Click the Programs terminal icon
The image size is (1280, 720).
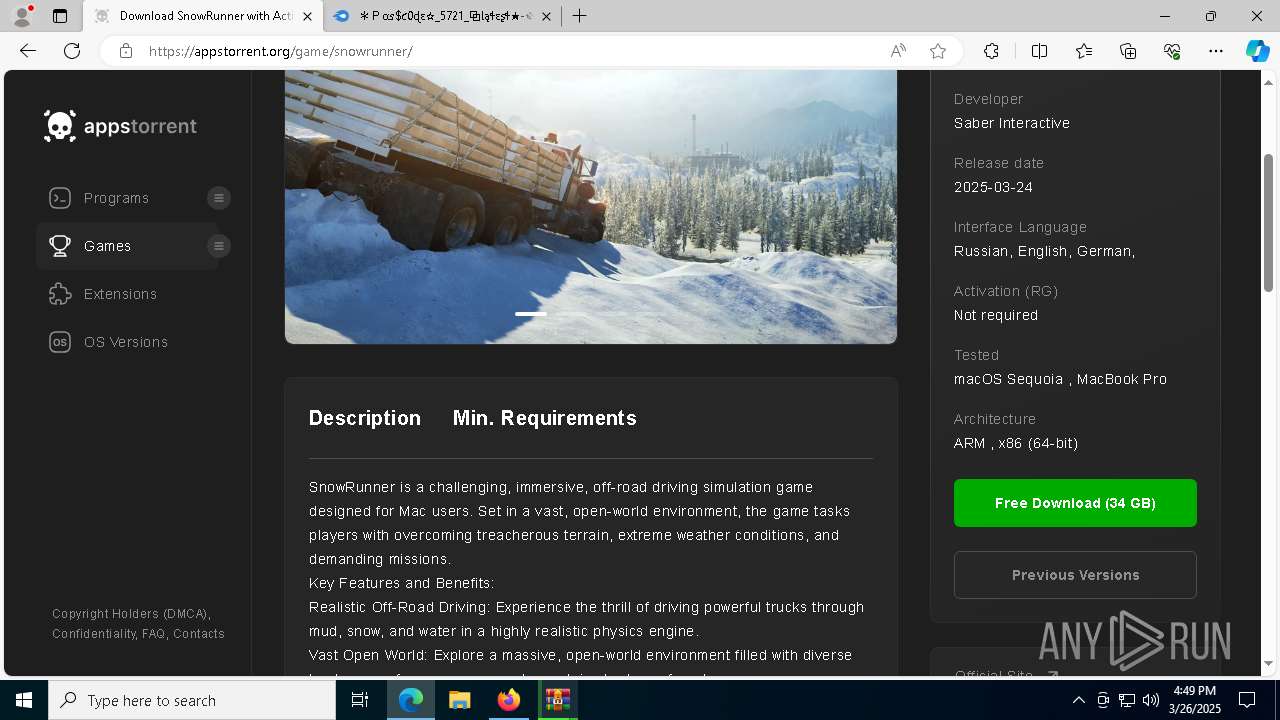tap(60, 198)
